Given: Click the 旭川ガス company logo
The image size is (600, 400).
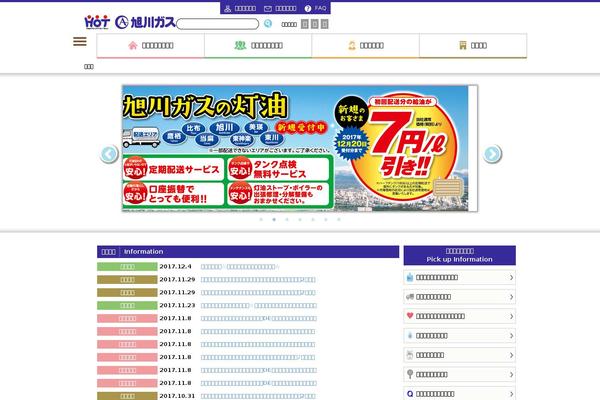Looking at the screenshot, I should pos(145,22).
